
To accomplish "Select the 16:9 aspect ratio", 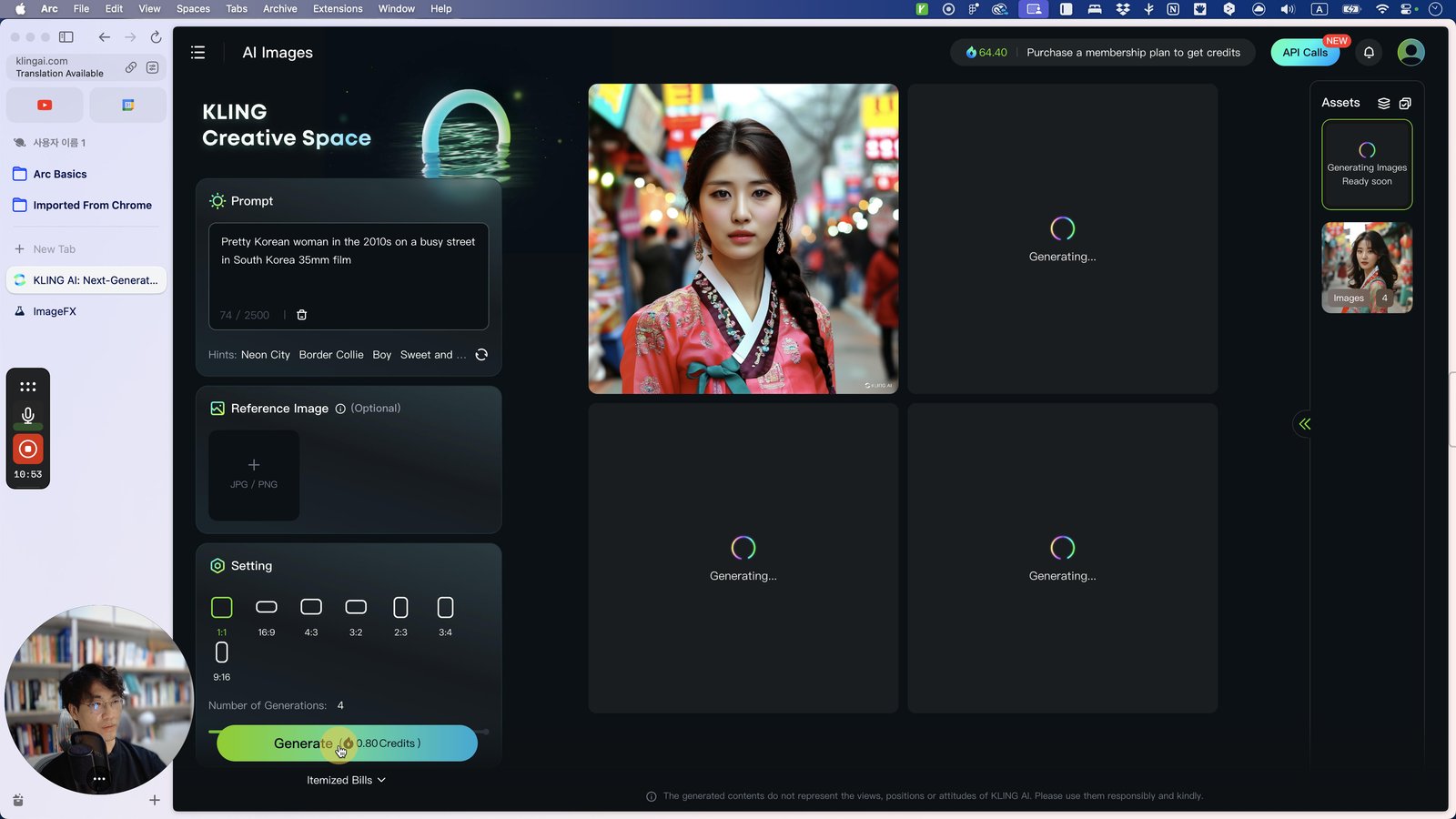I will [267, 615].
